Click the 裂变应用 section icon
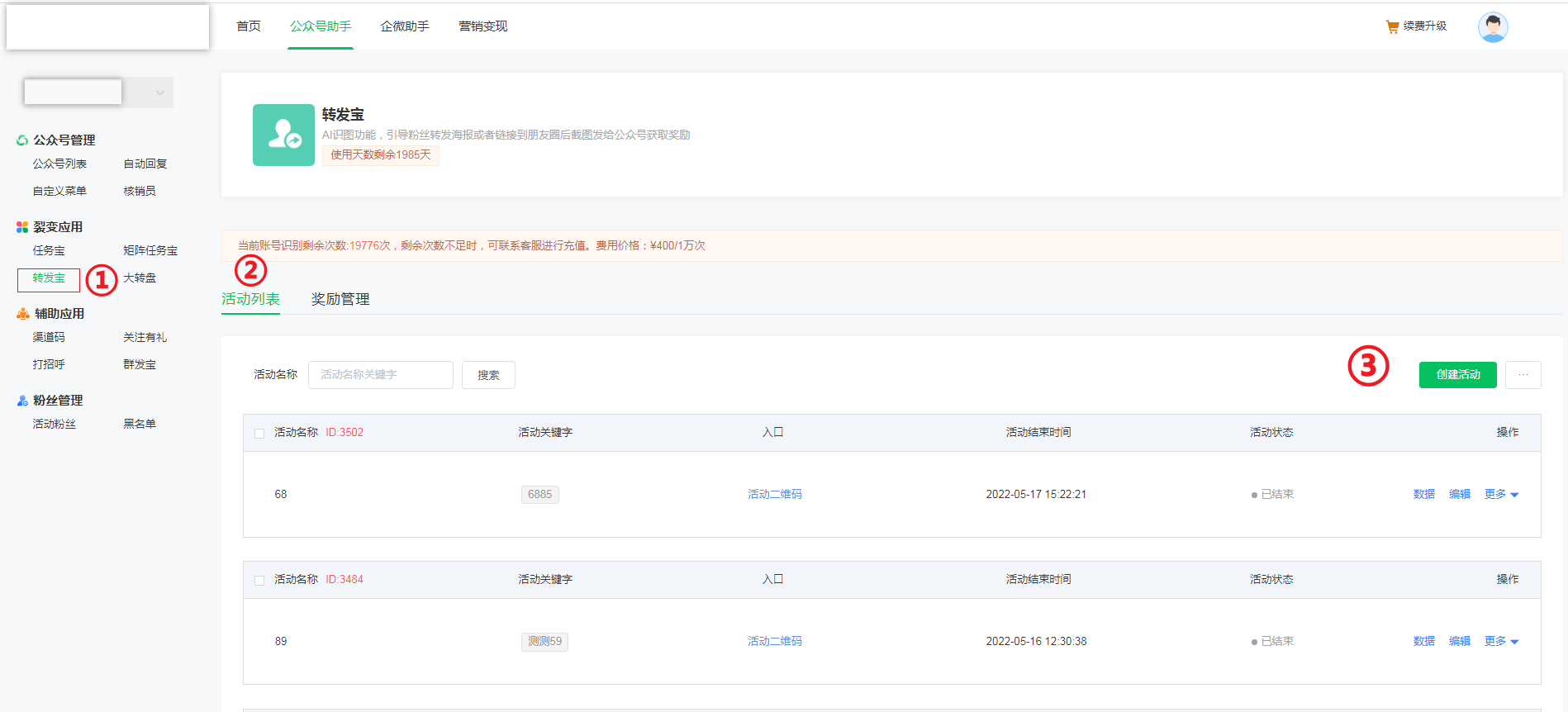This screenshot has width=1568, height=712. [x=22, y=227]
